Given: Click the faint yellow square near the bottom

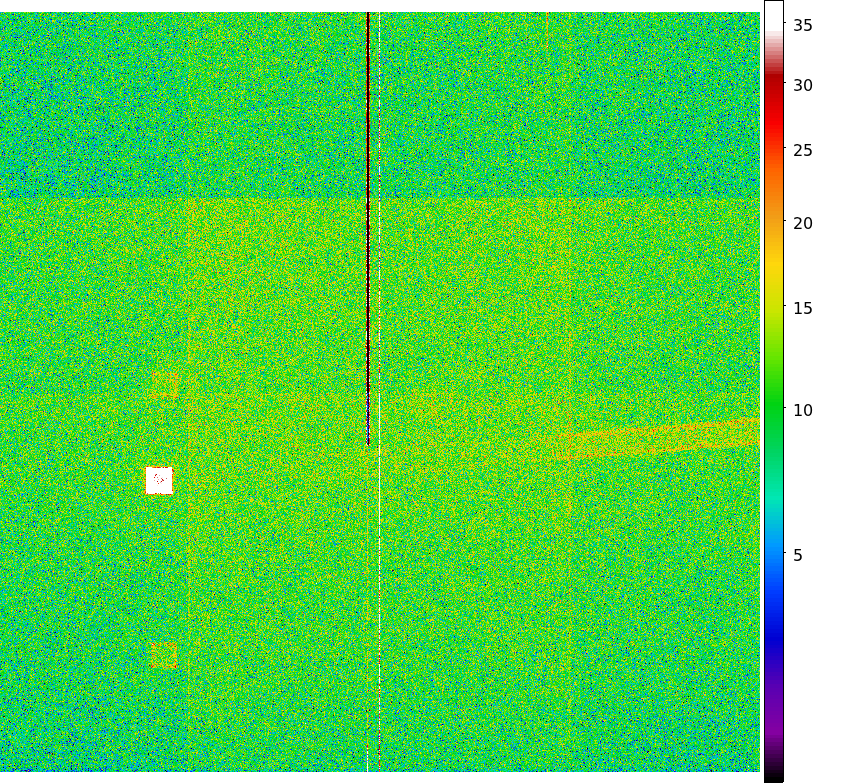Looking at the screenshot, I should click(163, 655).
